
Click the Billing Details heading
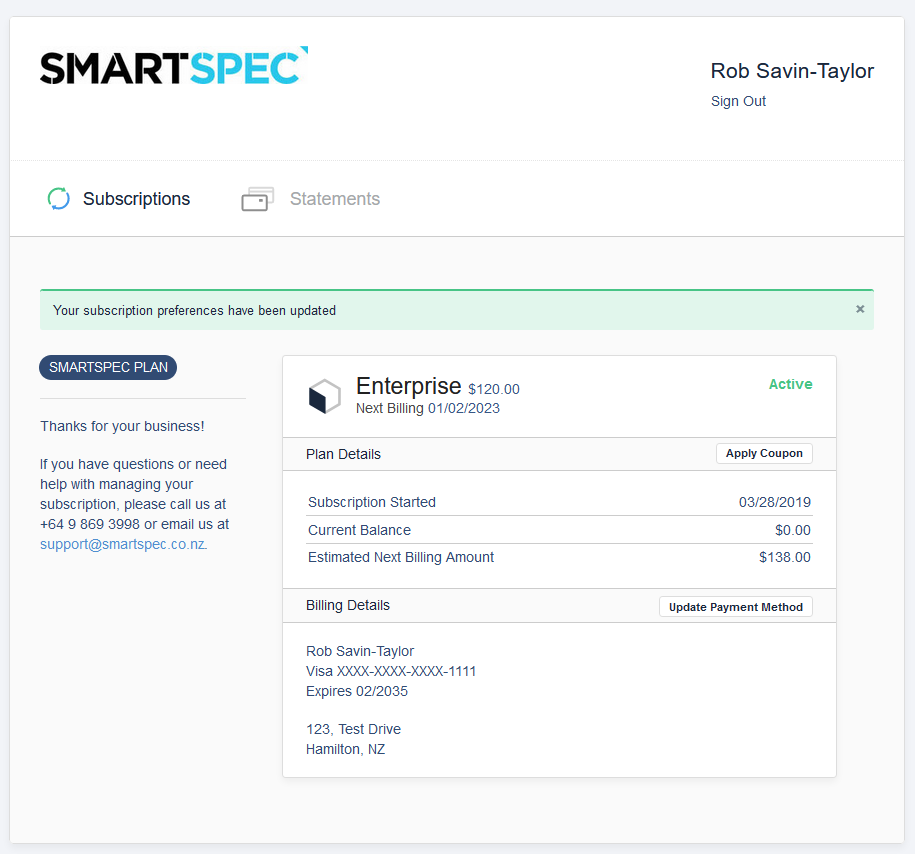(348, 606)
